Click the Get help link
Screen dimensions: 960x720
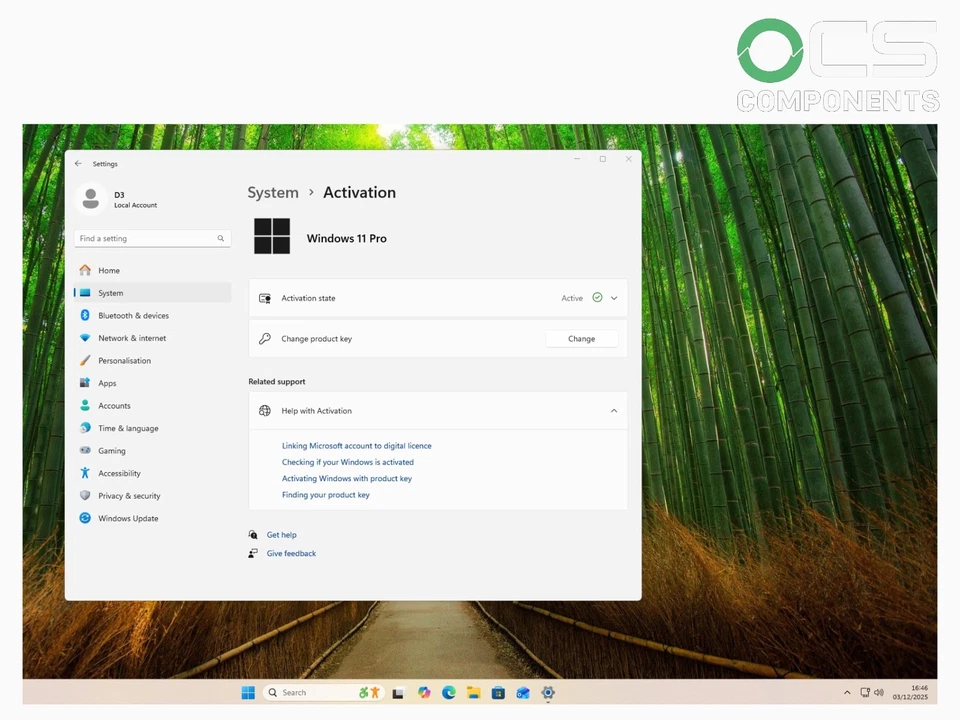click(282, 534)
